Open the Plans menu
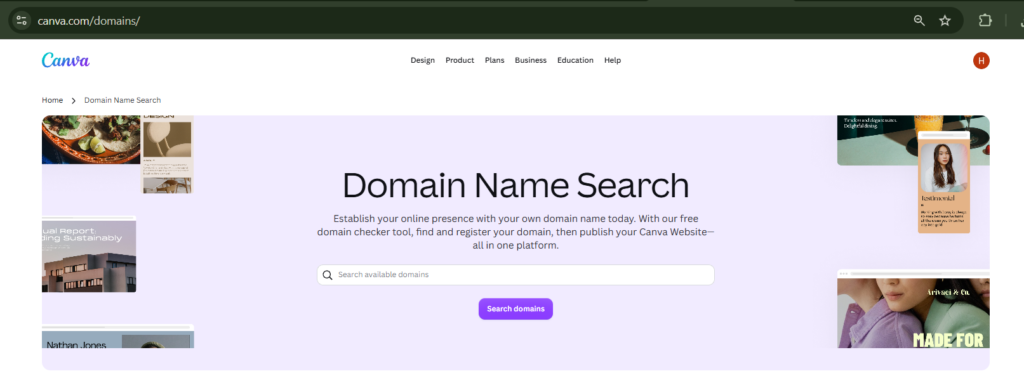This screenshot has width=1024, height=390. tap(494, 60)
